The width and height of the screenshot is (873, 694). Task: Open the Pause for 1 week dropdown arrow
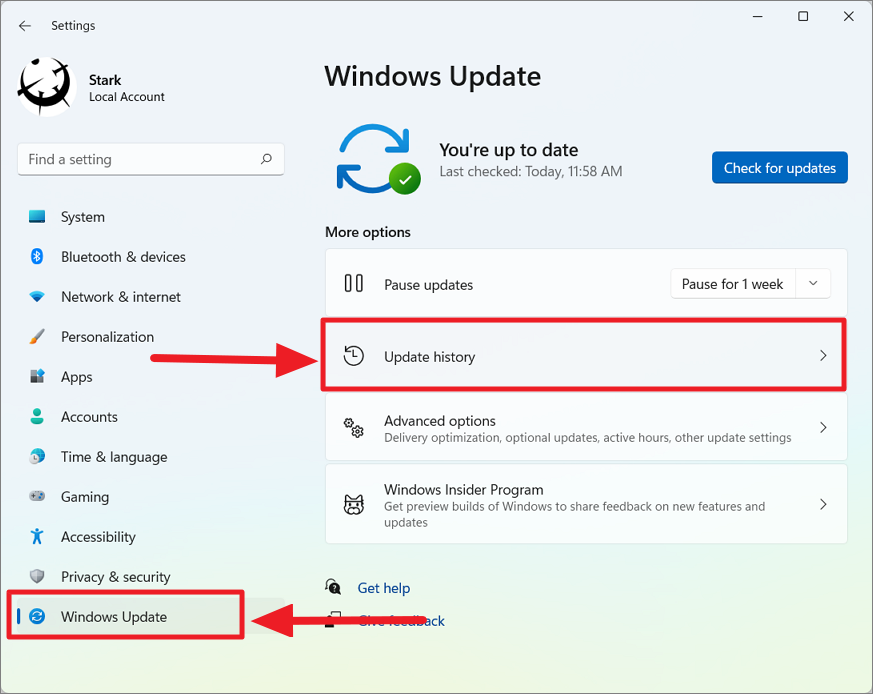813,284
